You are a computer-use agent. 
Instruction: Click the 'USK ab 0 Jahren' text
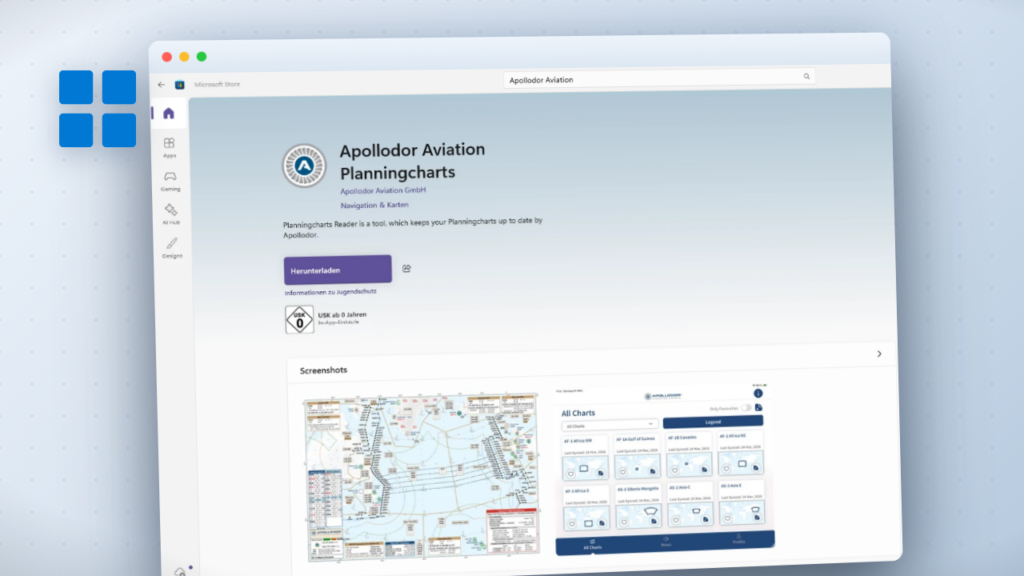342,315
